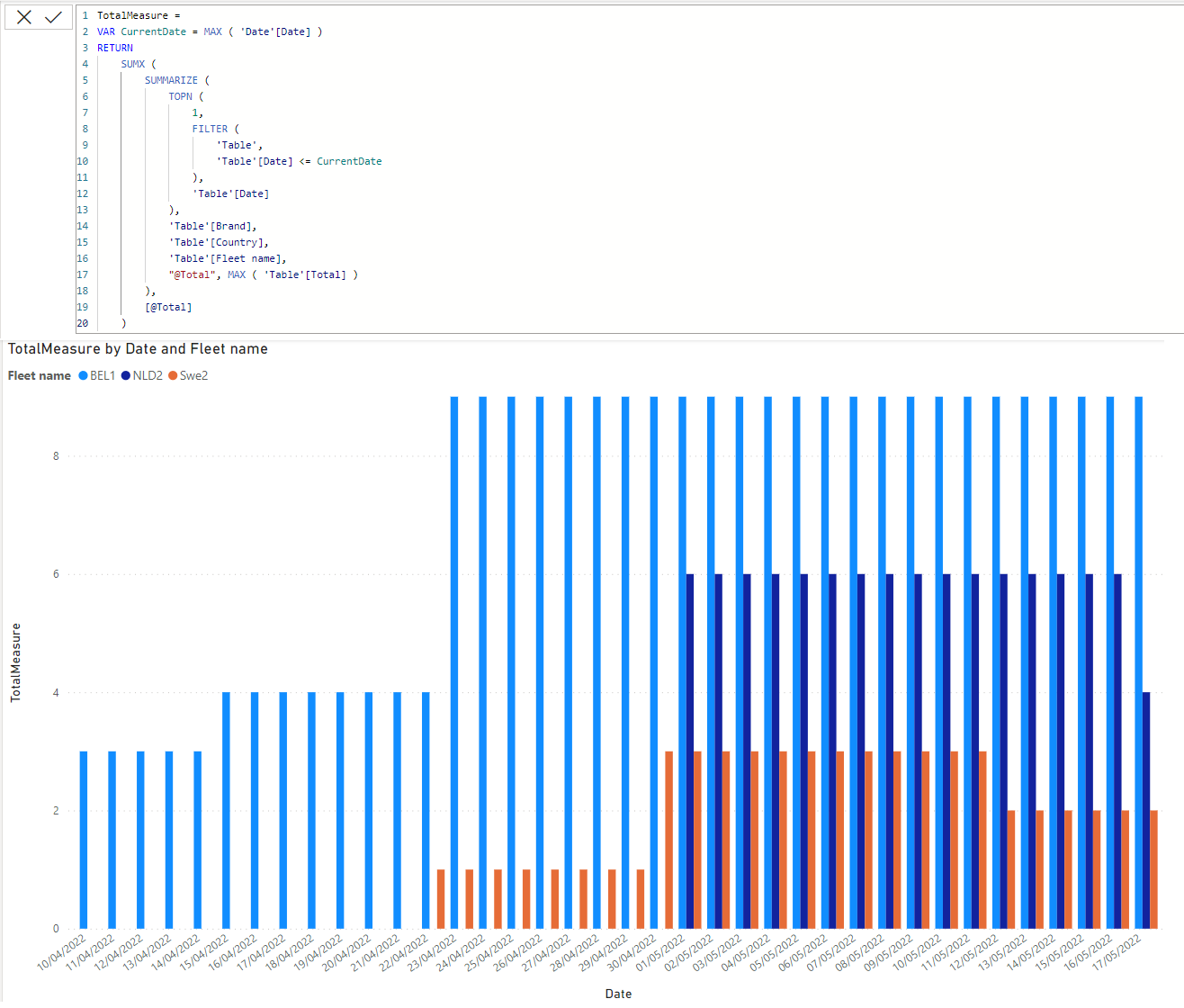Image resolution: width=1184 pixels, height=1008 pixels.
Task: Click the SUMMARIZE function name
Action: pos(171,80)
